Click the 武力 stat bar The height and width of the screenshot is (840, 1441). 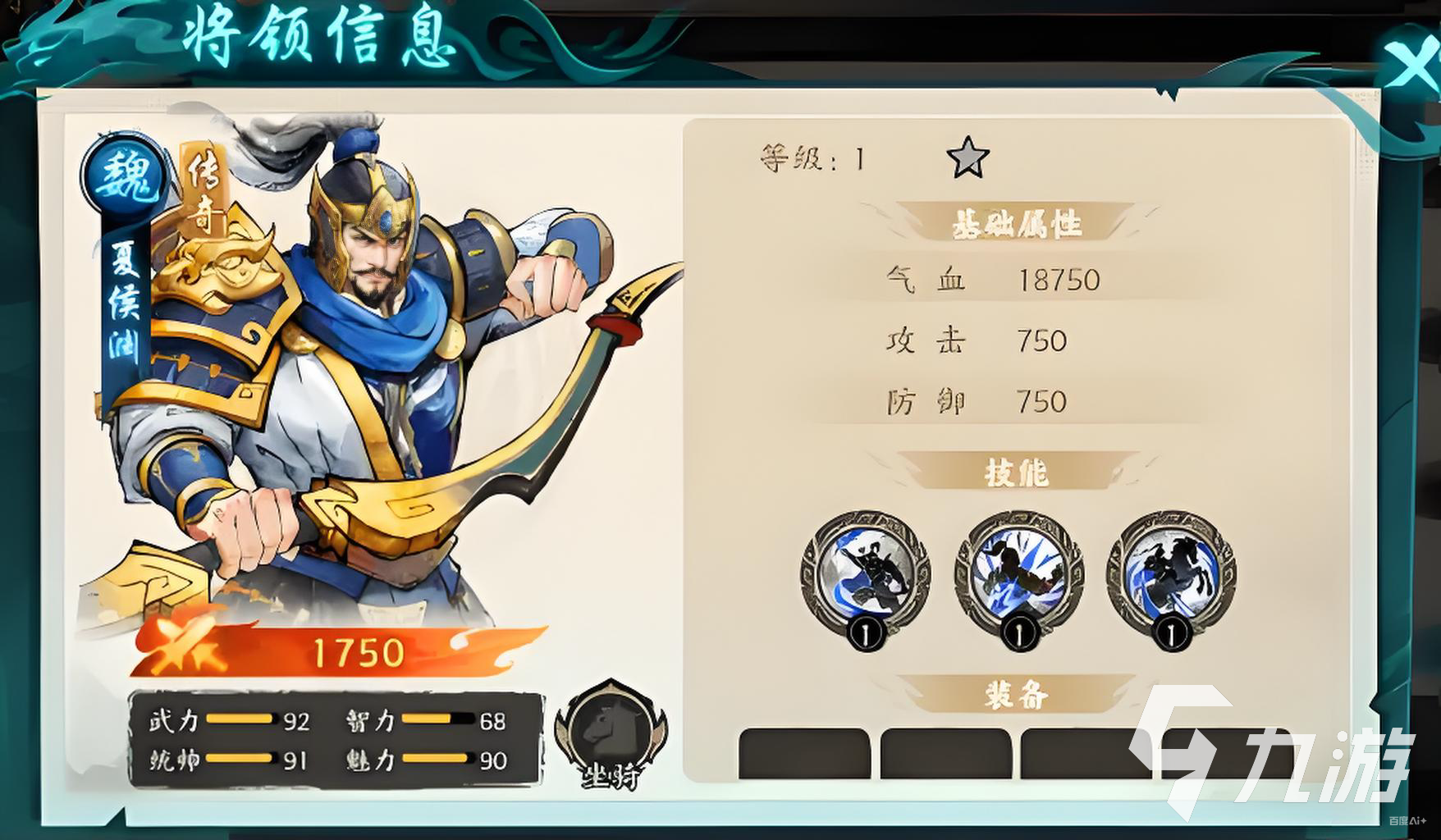[239, 719]
